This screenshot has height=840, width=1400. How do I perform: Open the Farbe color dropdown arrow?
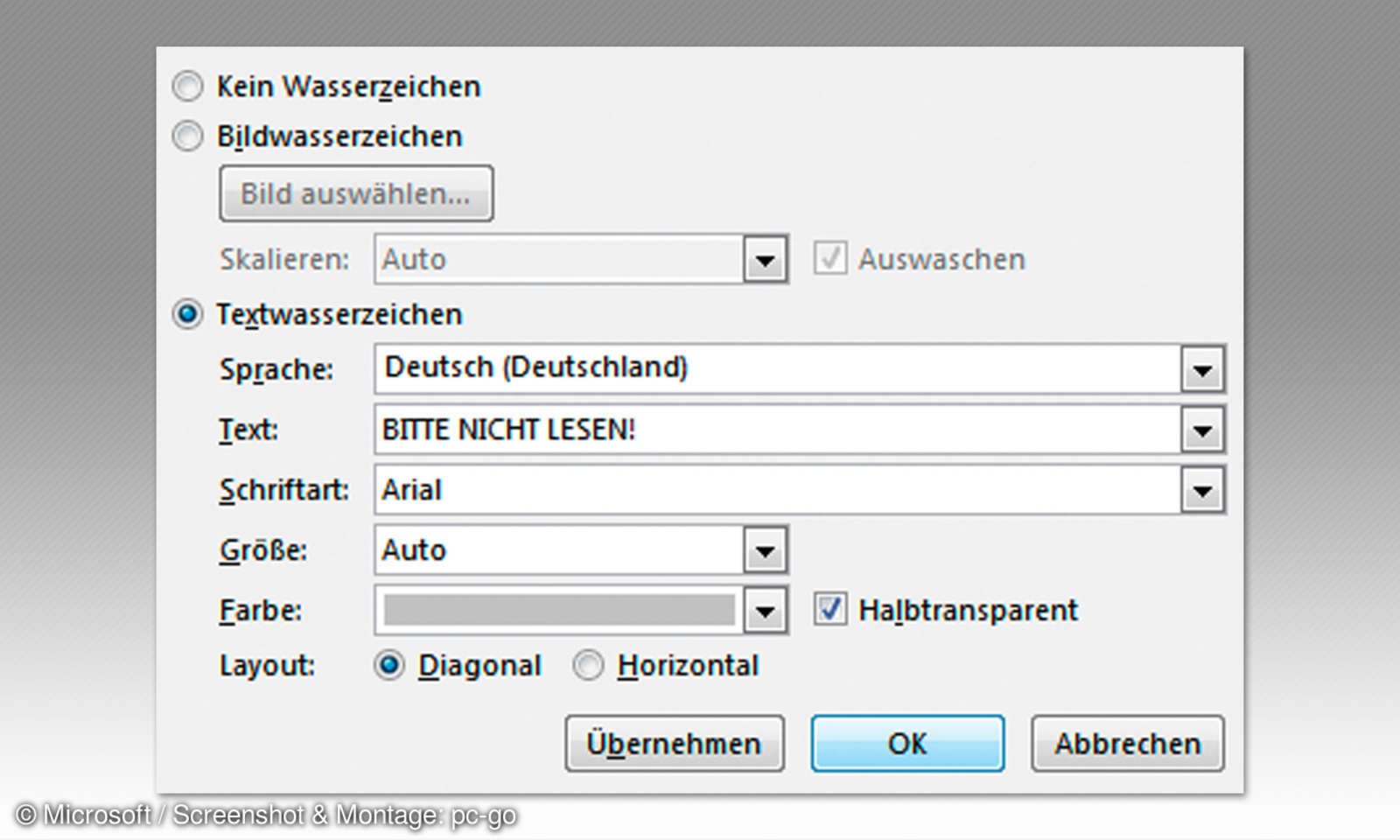coord(766,610)
